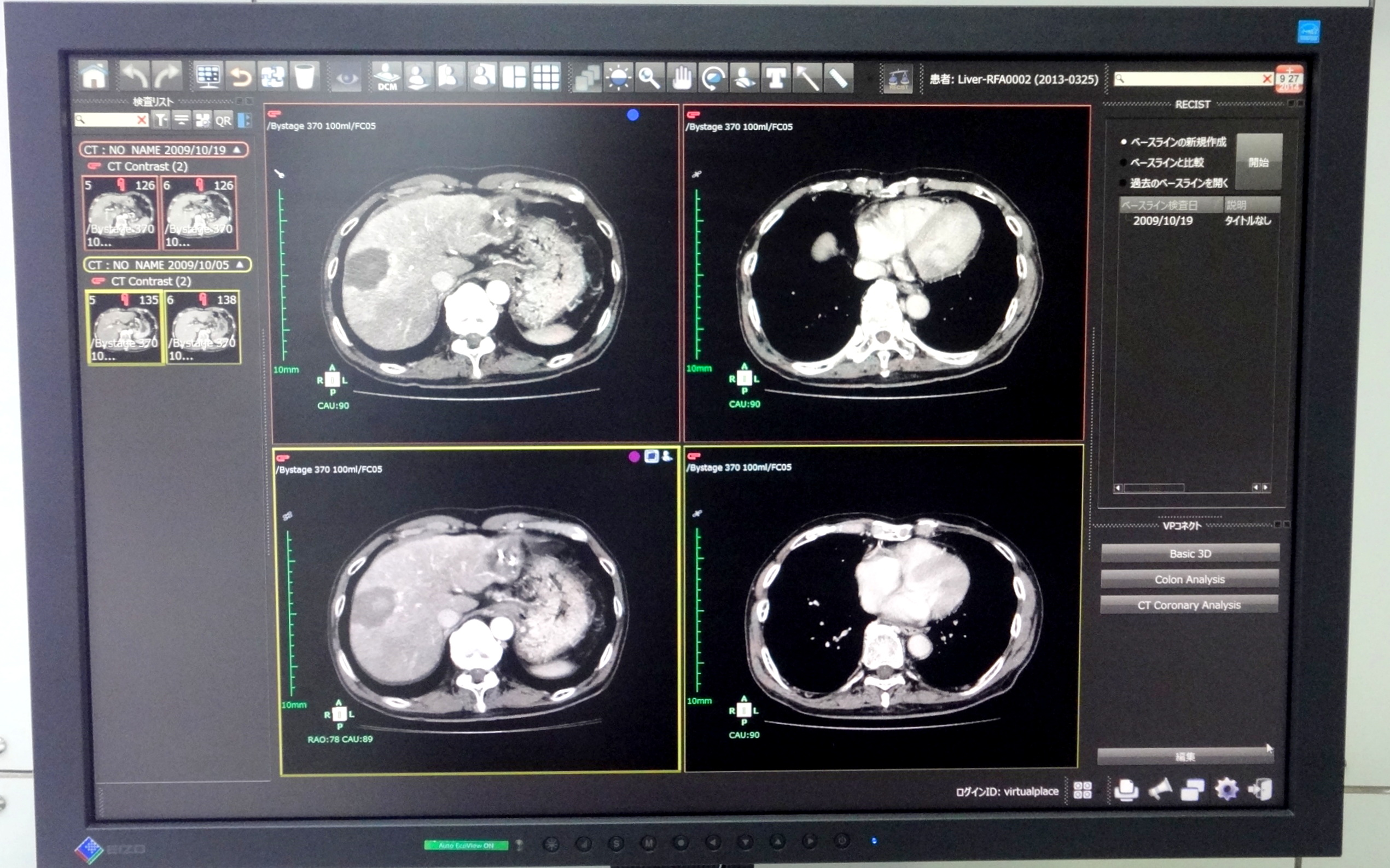Collapse the CT NO NAME 2009/10/19 study

pyautogui.click(x=236, y=149)
